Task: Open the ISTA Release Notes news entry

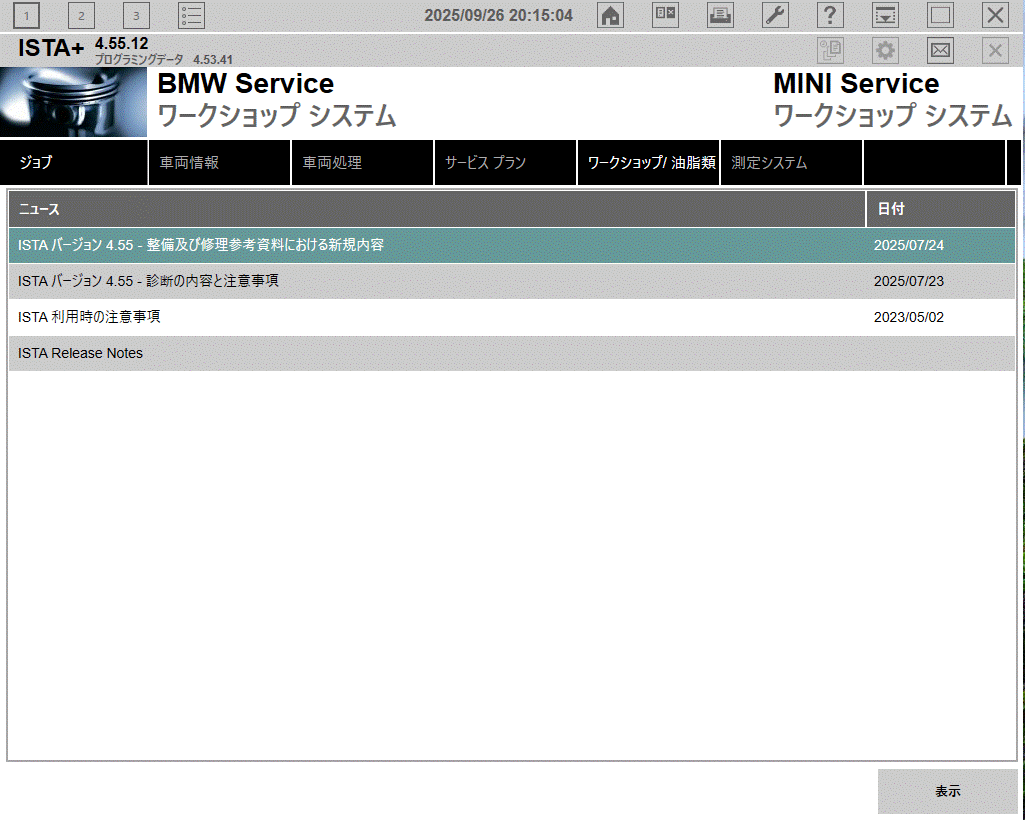Action: click(x=80, y=353)
